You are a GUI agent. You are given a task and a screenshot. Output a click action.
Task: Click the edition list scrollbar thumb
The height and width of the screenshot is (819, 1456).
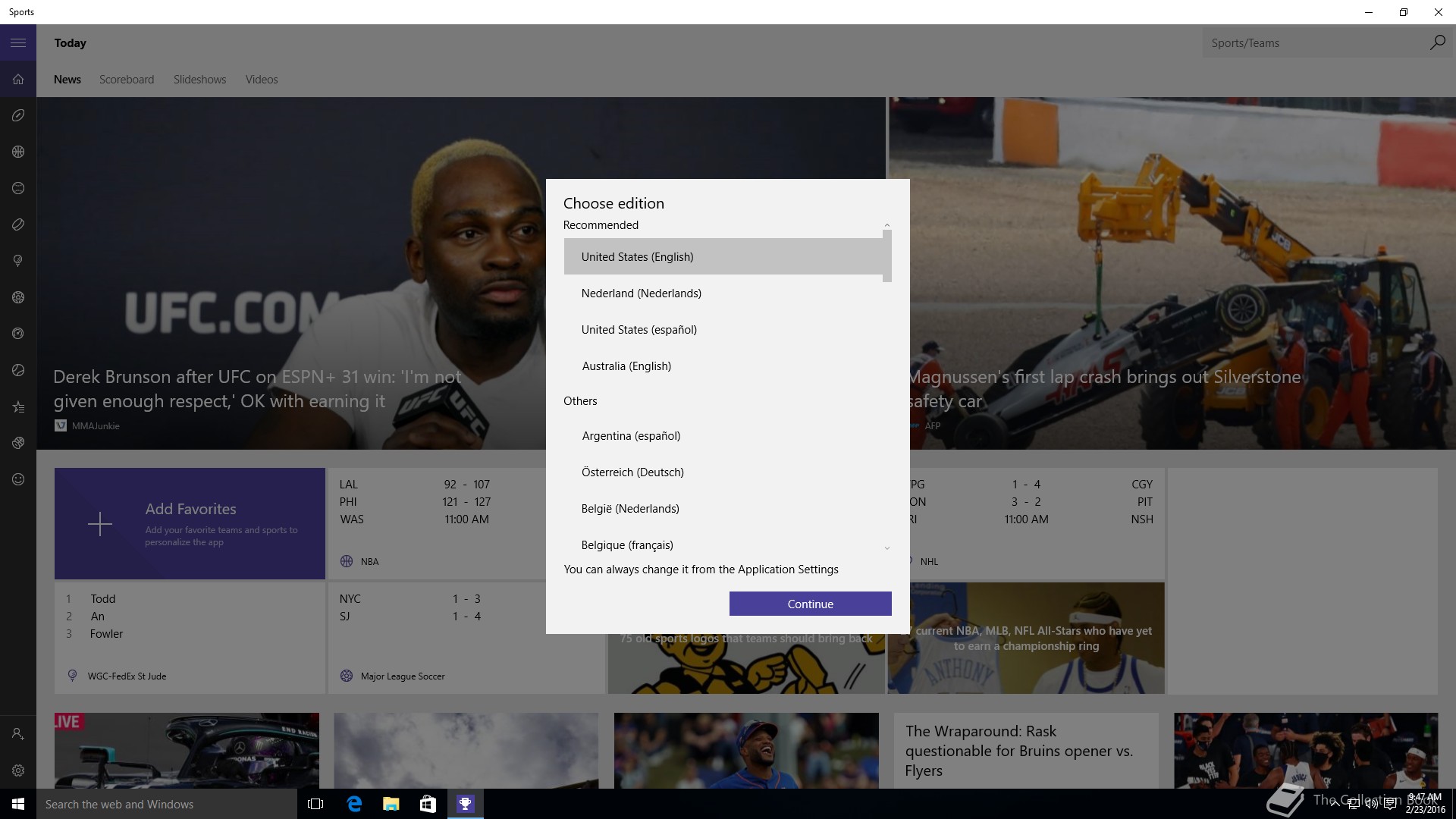(x=887, y=256)
